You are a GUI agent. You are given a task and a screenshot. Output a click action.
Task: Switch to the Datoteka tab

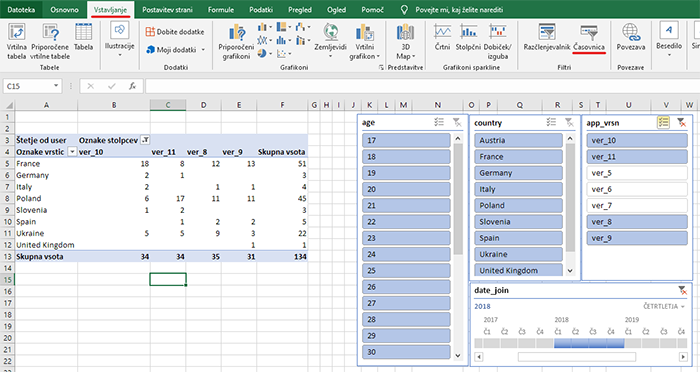pyautogui.click(x=21, y=9)
